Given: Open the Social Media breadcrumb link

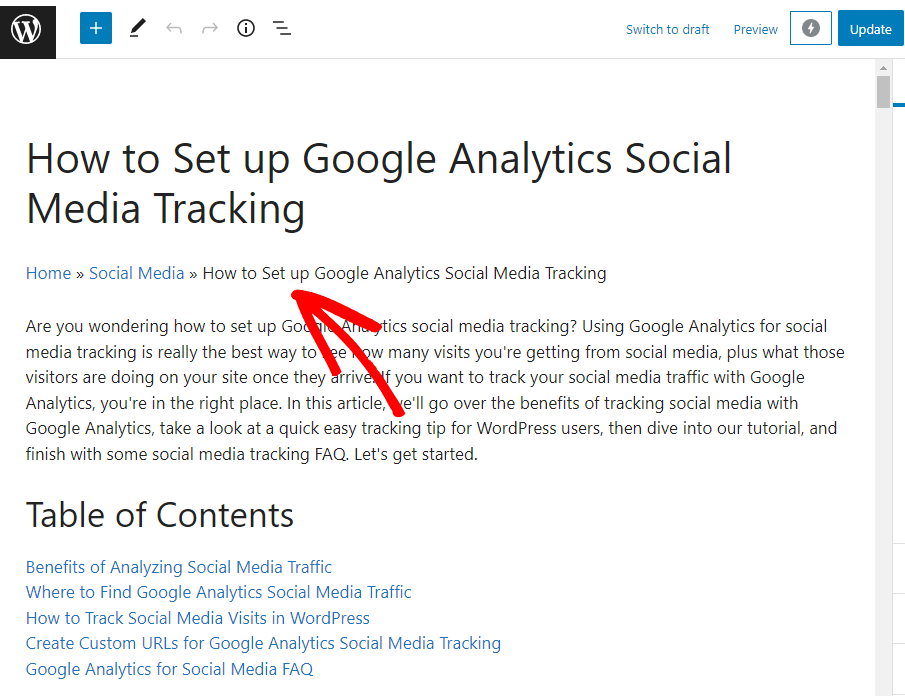Looking at the screenshot, I should pyautogui.click(x=136, y=272).
